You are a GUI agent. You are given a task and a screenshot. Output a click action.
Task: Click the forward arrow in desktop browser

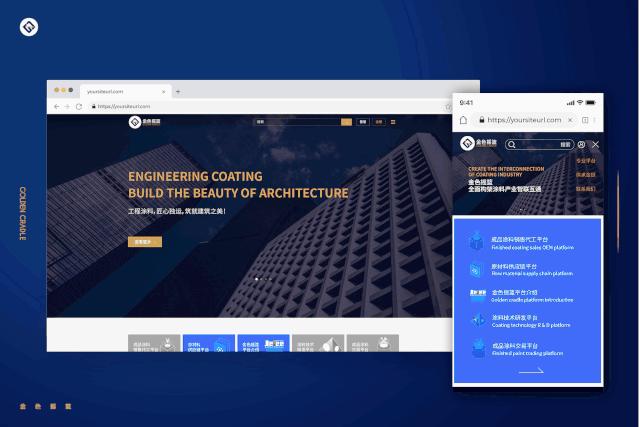pyautogui.click(x=67, y=106)
